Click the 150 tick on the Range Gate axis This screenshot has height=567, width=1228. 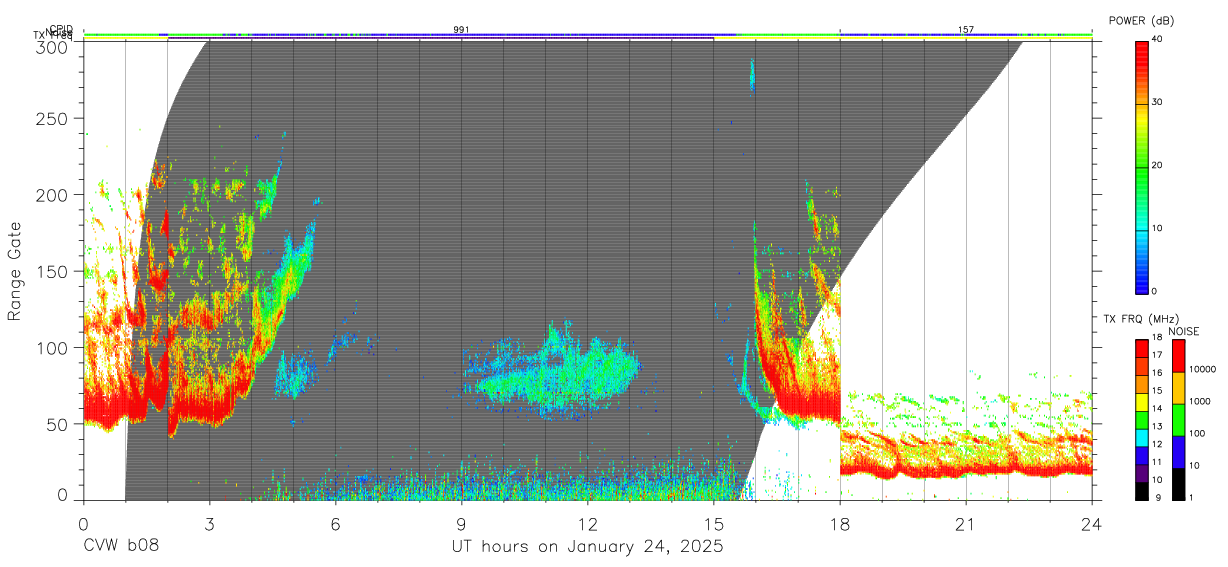(x=52, y=272)
